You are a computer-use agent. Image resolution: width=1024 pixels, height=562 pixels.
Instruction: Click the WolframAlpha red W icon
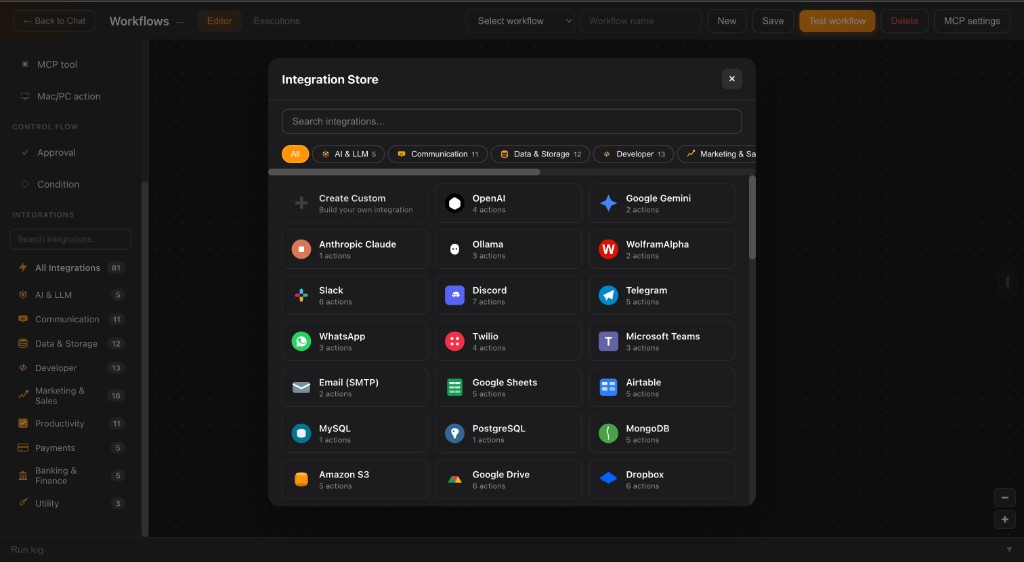(608, 249)
